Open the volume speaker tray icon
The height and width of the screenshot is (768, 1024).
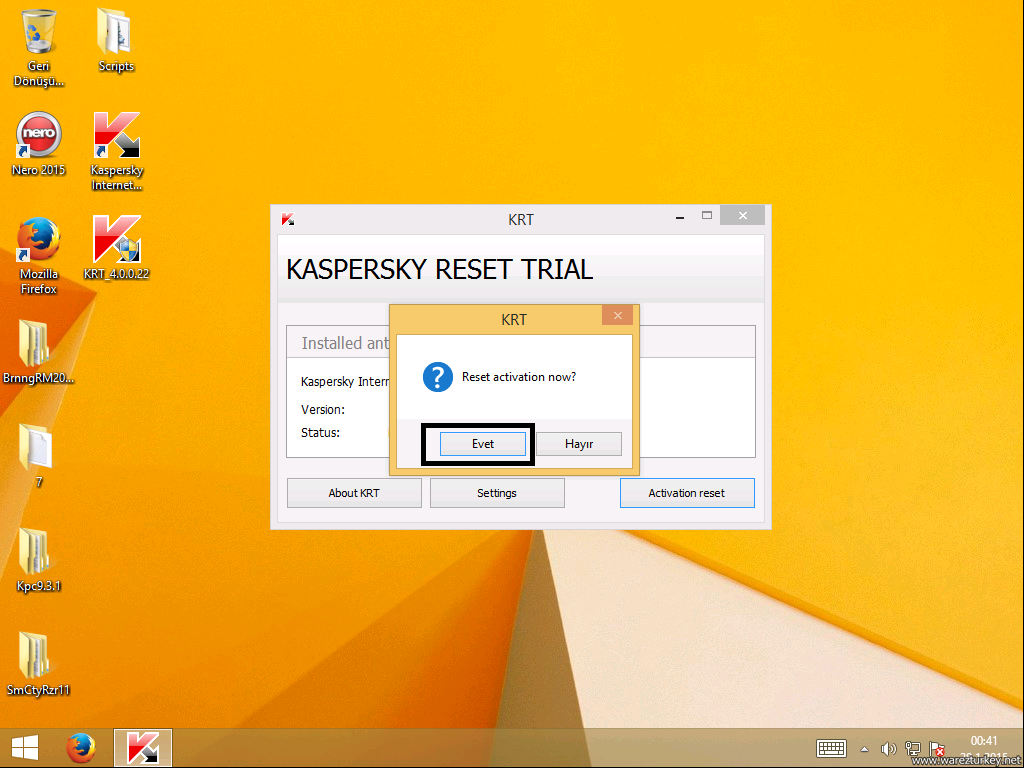[888, 748]
